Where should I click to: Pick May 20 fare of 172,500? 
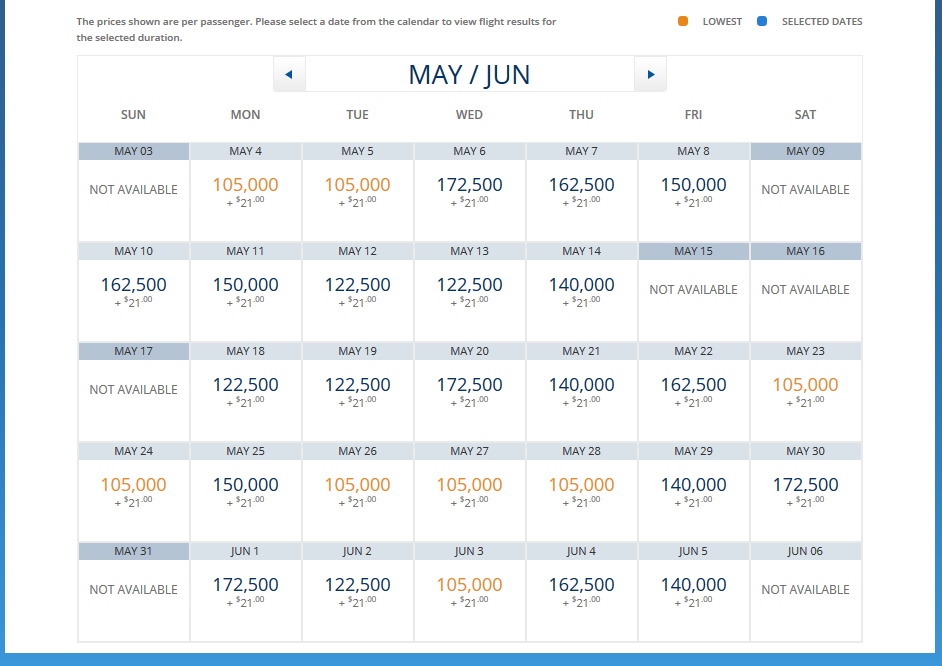[x=469, y=391]
